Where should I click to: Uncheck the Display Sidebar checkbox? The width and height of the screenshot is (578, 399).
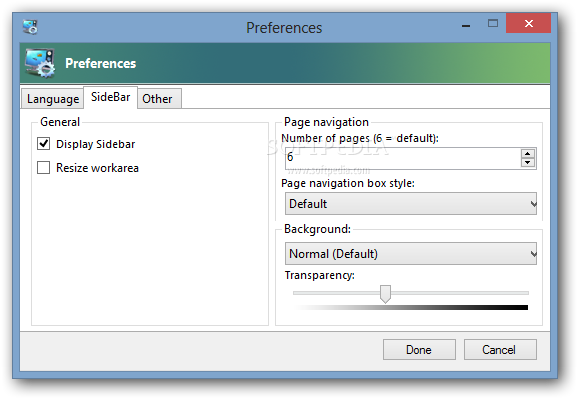coord(43,143)
